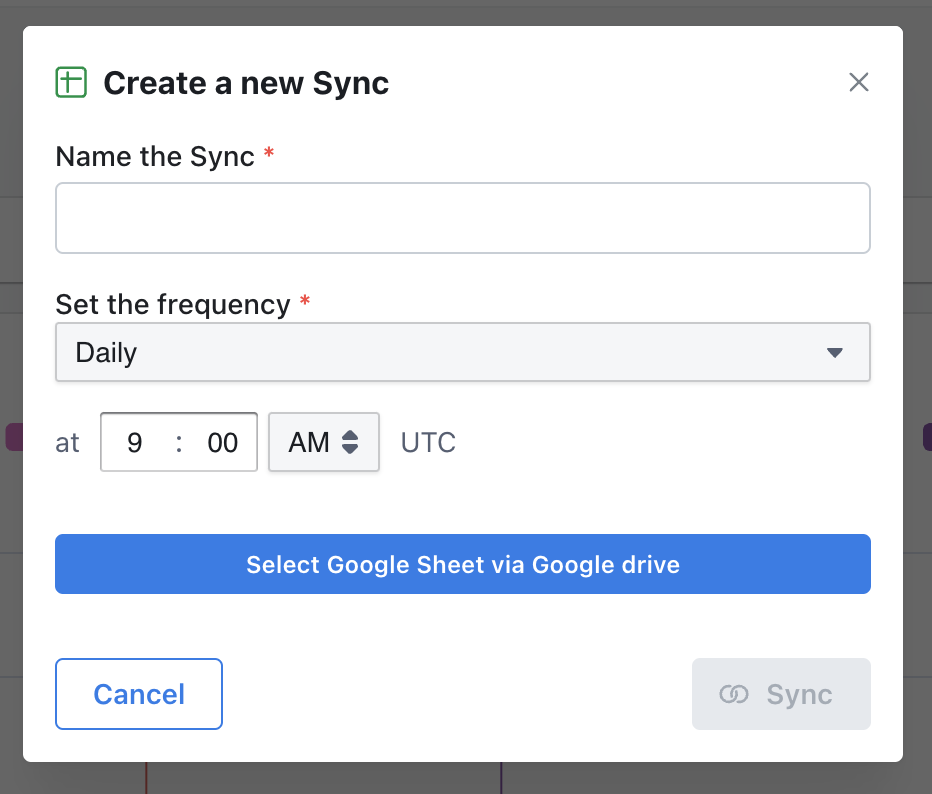
Task: Click the Name the Sync label
Action: tap(155, 157)
